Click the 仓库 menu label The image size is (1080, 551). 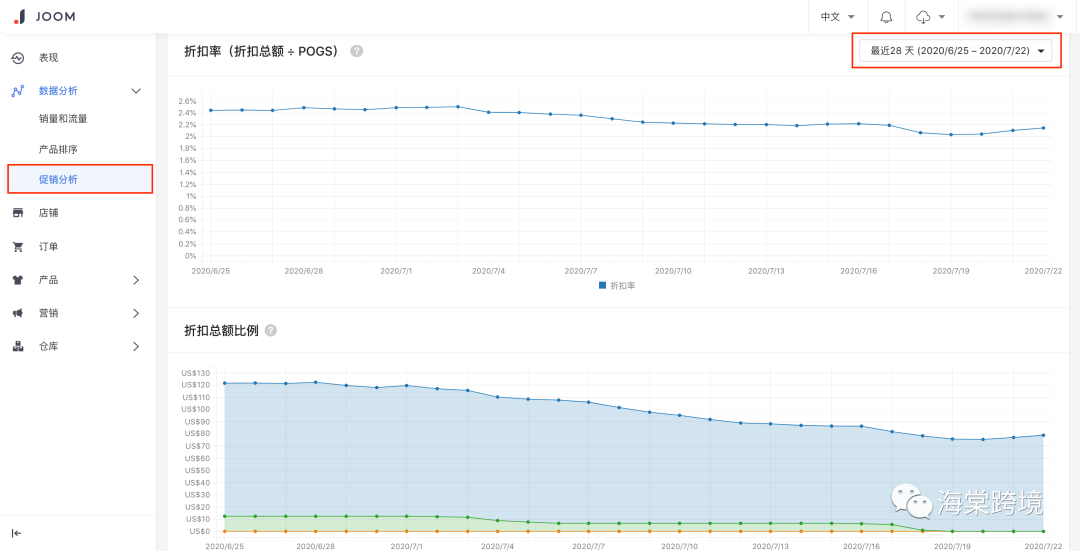pyautogui.click(x=48, y=346)
